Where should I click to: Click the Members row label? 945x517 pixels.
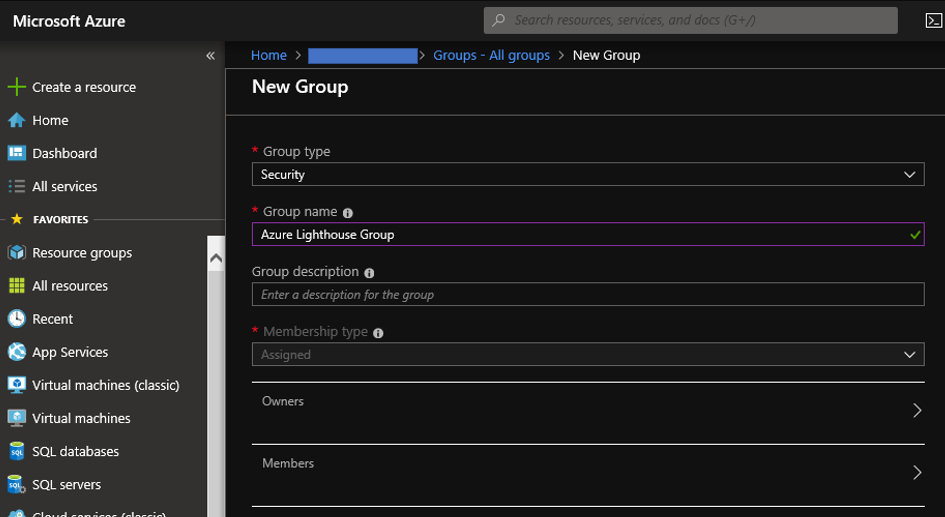click(288, 463)
